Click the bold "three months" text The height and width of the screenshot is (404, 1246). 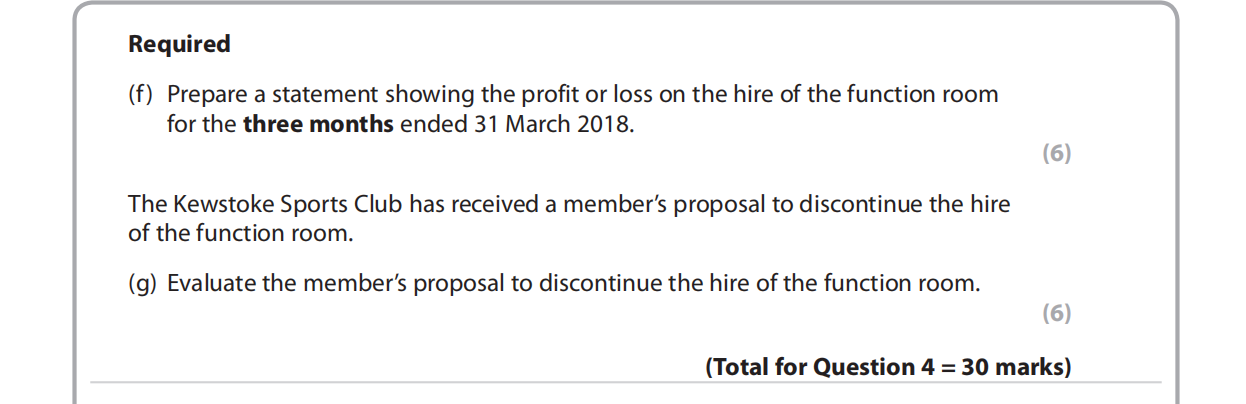click(x=319, y=128)
